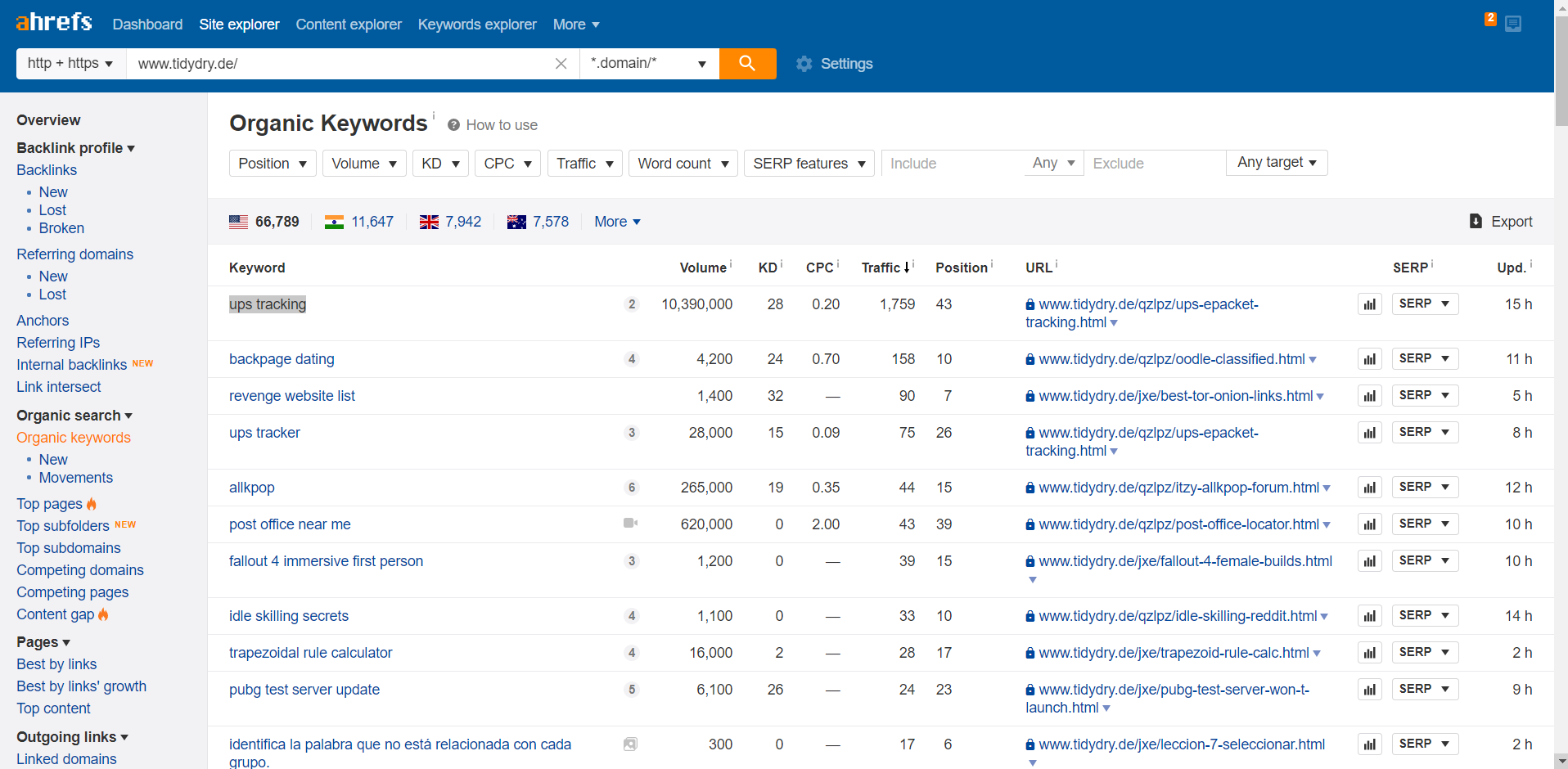Click the Exclude keywords input field
This screenshot has width=1568, height=769.
pos(1155,164)
